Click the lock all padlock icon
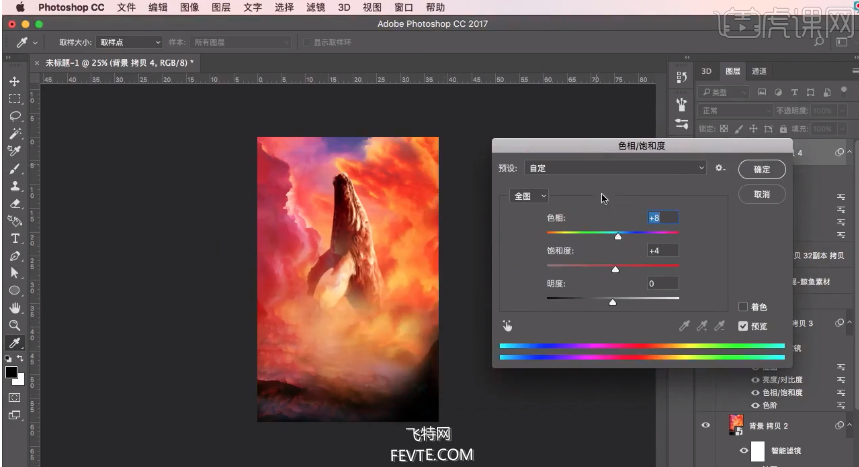This screenshot has height=467, width=859. click(x=783, y=129)
